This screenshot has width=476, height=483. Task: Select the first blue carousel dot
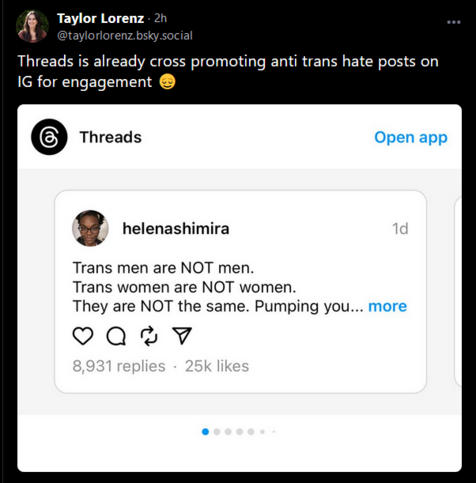(x=205, y=432)
